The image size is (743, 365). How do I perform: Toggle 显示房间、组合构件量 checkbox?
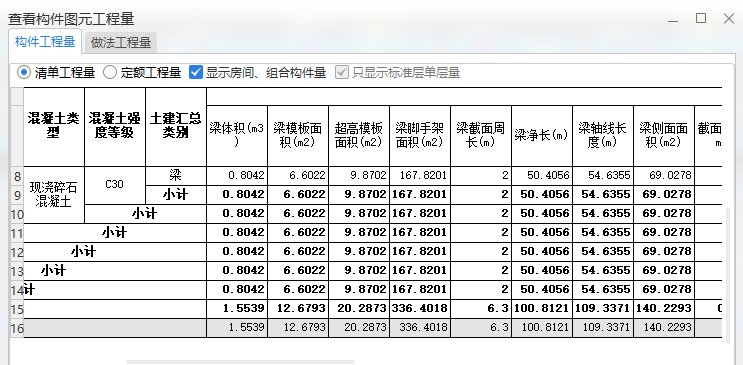pyautogui.click(x=196, y=73)
